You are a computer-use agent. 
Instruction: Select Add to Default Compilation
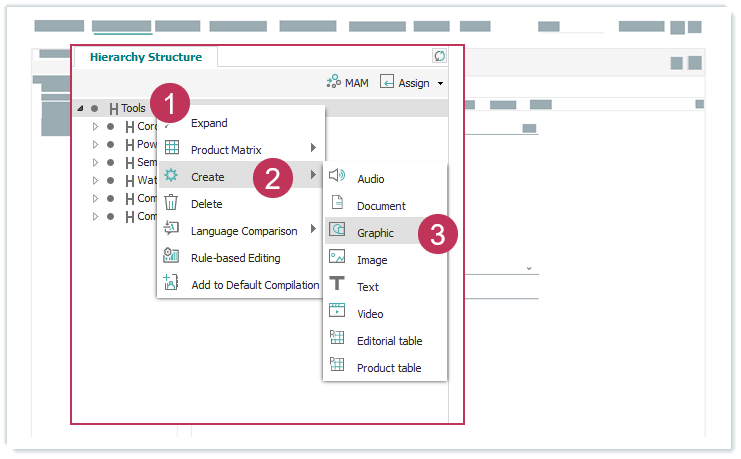pyautogui.click(x=254, y=285)
